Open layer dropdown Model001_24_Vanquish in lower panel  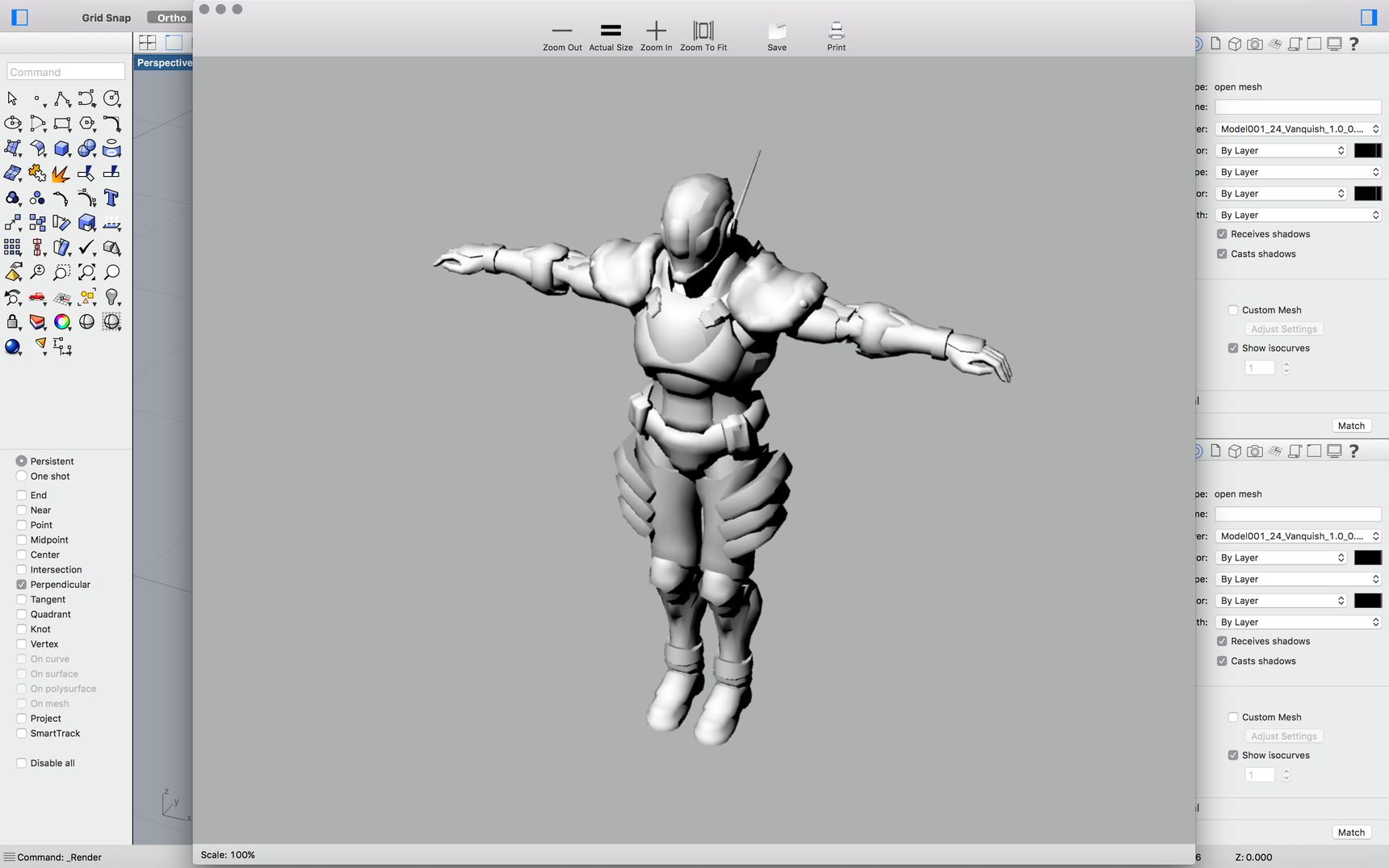point(1298,536)
